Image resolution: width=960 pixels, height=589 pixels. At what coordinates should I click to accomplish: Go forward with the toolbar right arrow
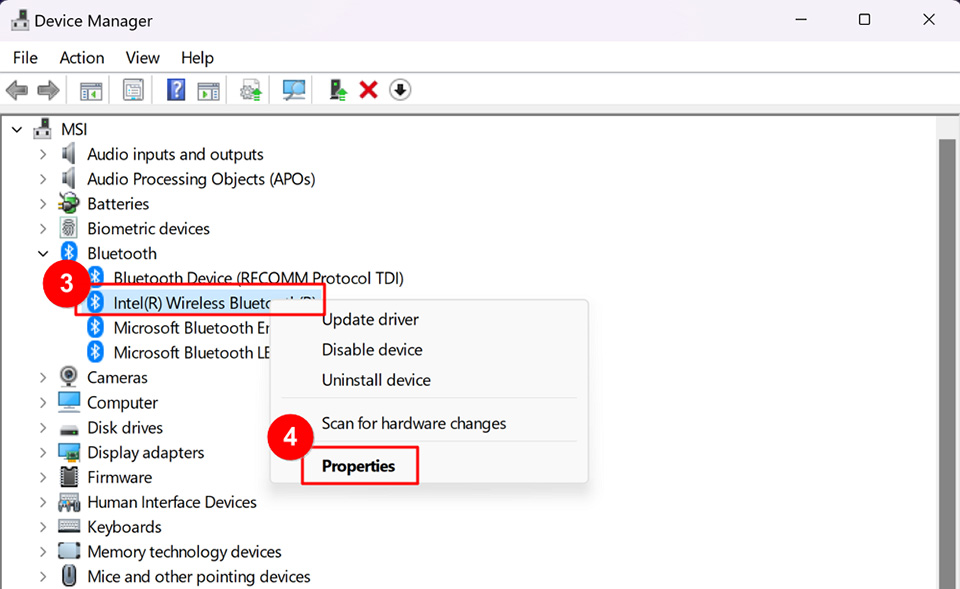click(x=48, y=91)
